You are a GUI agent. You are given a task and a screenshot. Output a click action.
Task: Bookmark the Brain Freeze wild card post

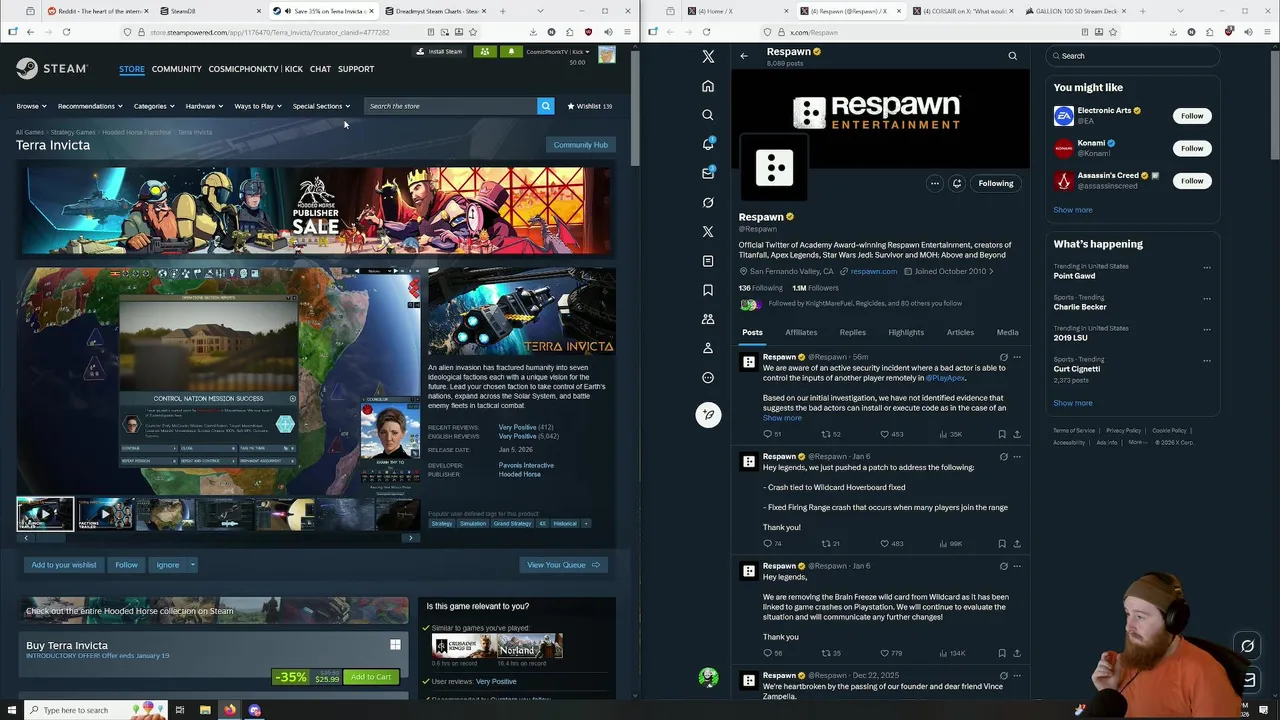click(x=1002, y=653)
